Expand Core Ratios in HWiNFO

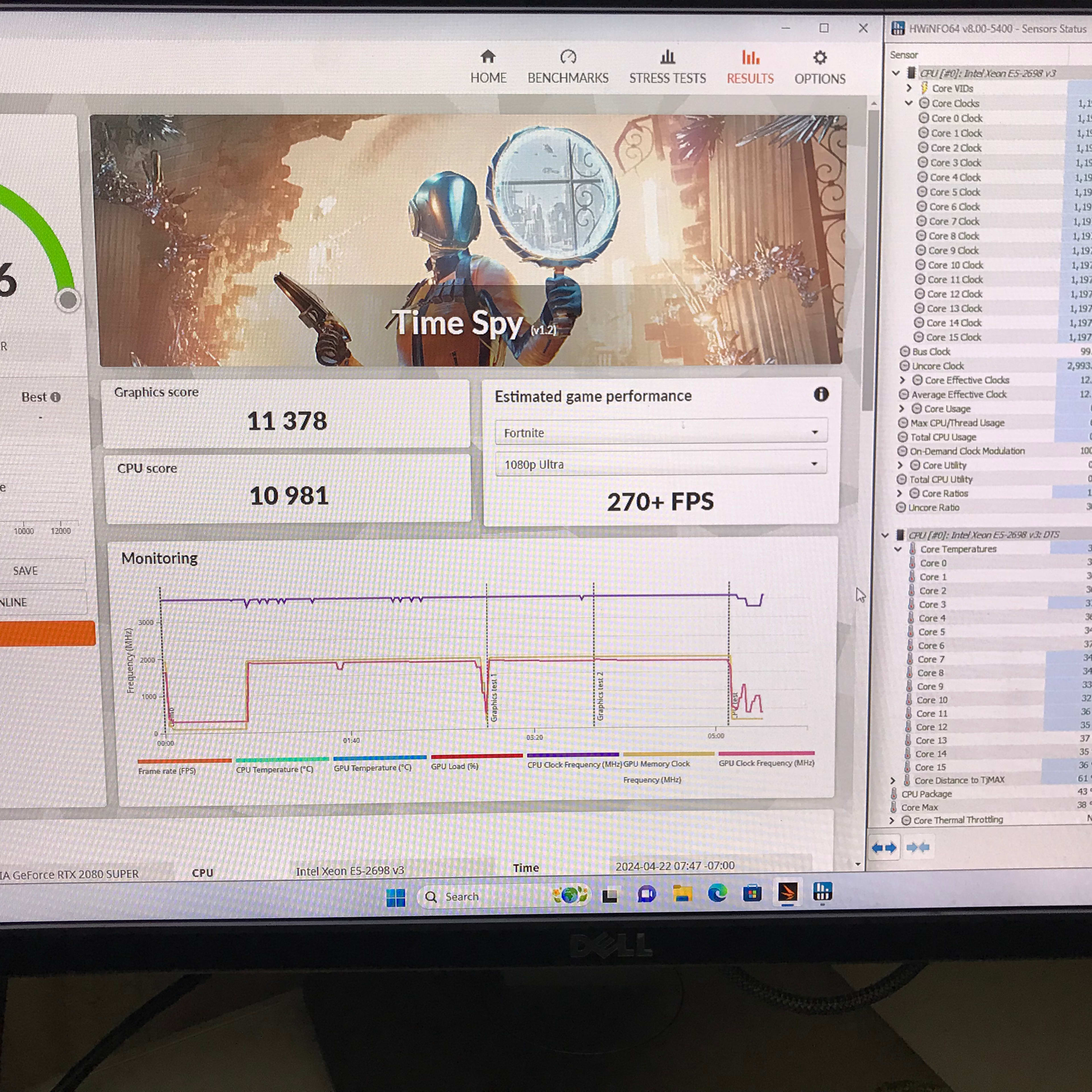pyautogui.click(x=900, y=493)
